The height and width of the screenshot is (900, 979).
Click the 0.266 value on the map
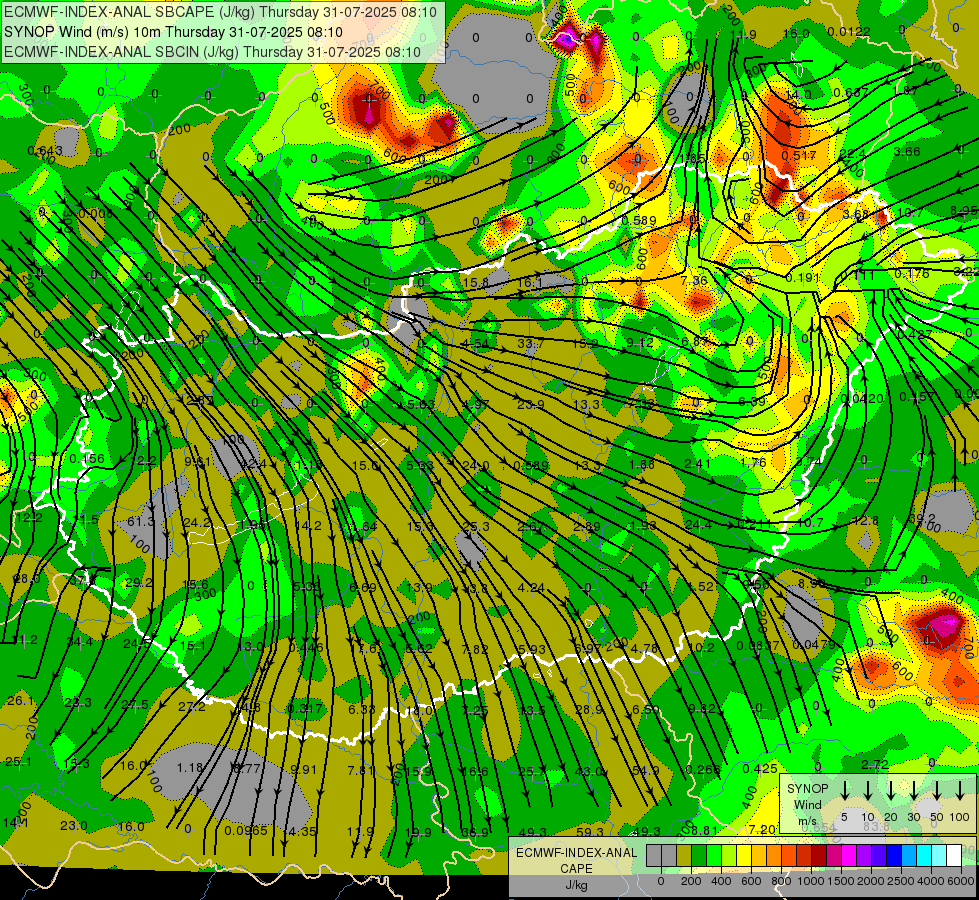703,769
